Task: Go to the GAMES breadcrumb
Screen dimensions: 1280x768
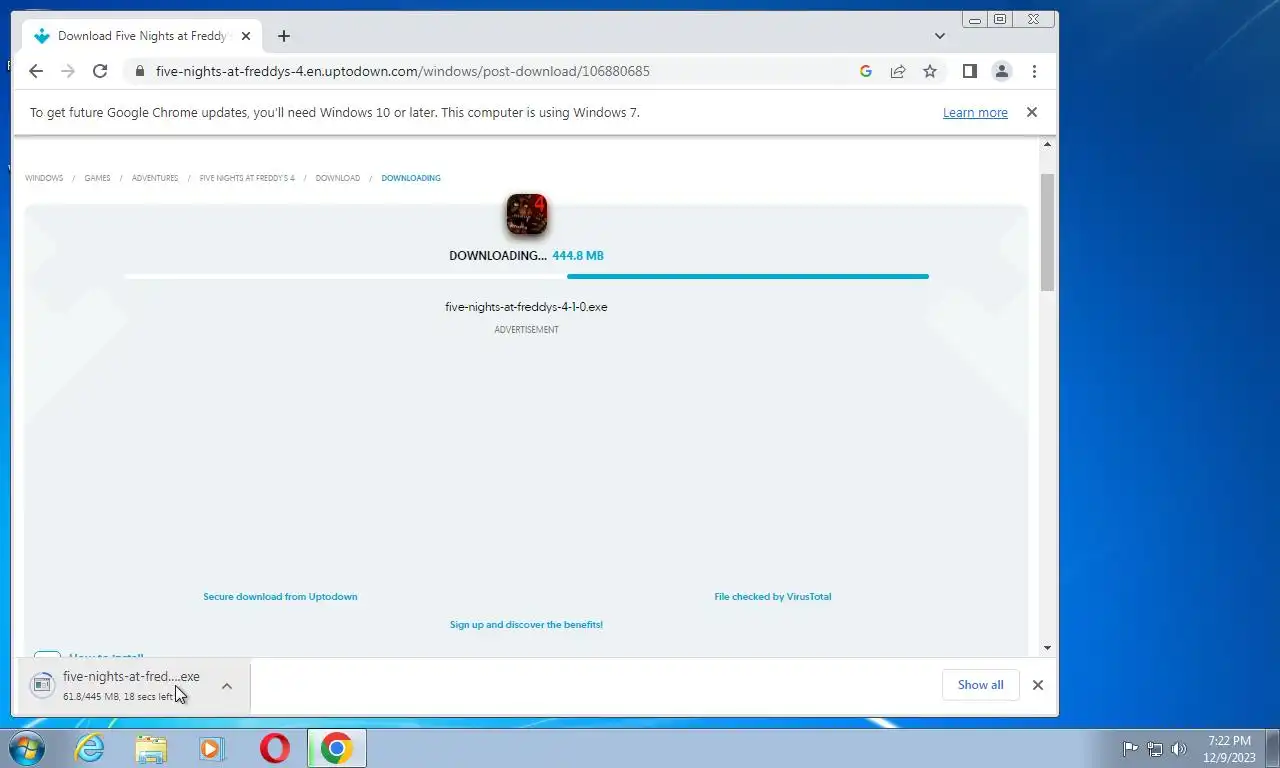Action: point(97,178)
